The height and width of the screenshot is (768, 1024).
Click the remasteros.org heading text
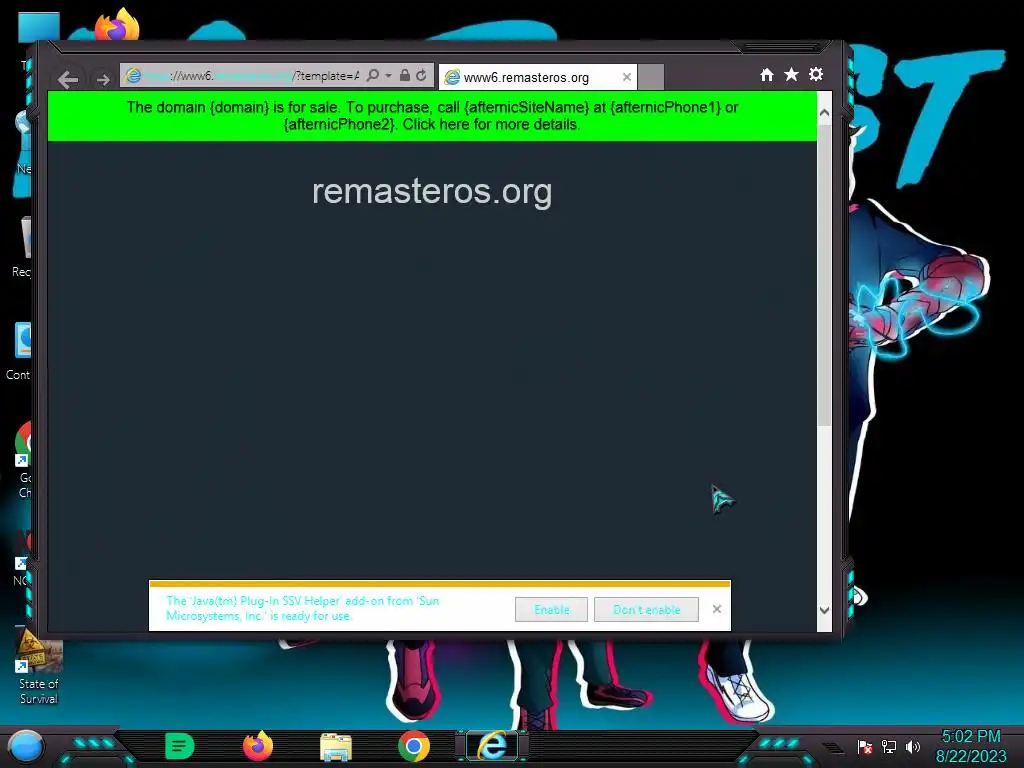click(432, 191)
